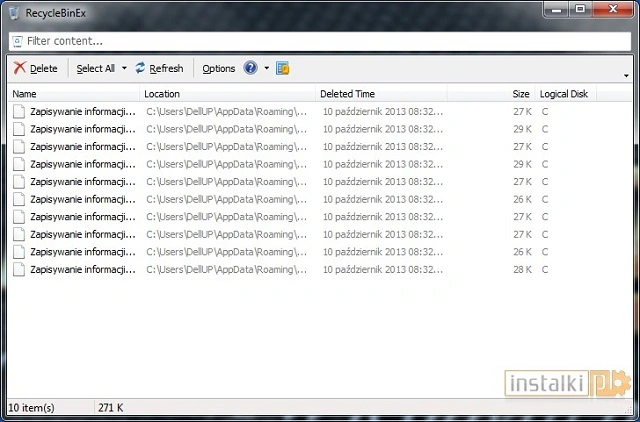Click the Select All button
The height and width of the screenshot is (422, 640).
96,68
